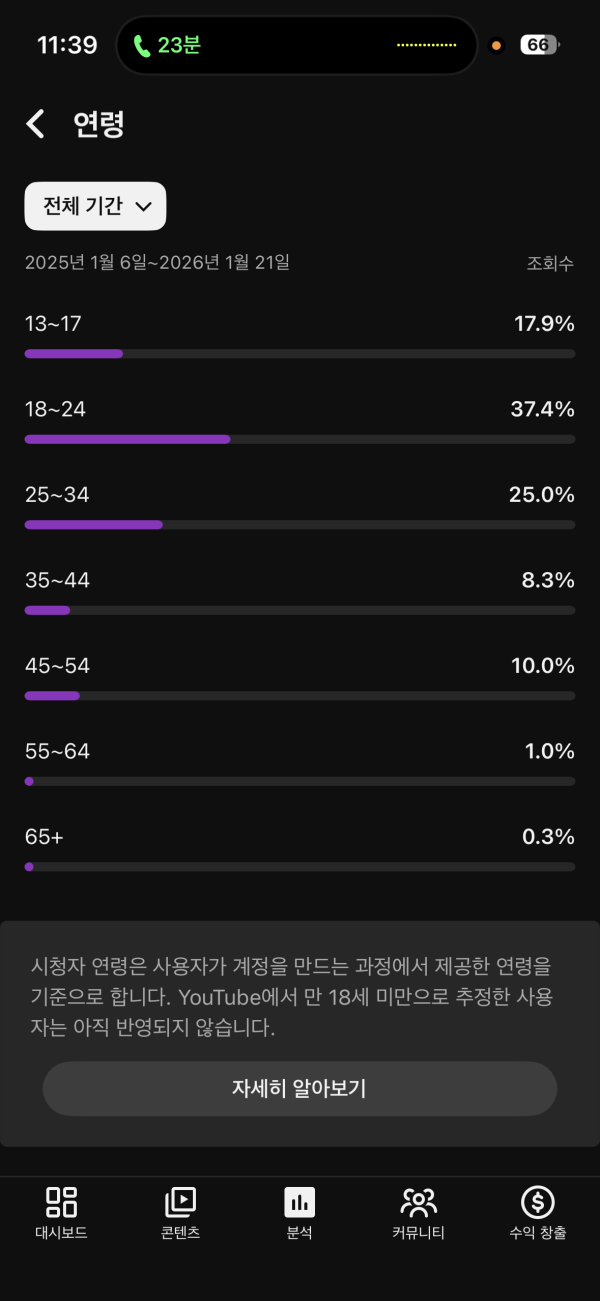Image resolution: width=600 pixels, height=1301 pixels.
Task: Open the 콘텐츠 content icon
Action: pyautogui.click(x=180, y=1201)
